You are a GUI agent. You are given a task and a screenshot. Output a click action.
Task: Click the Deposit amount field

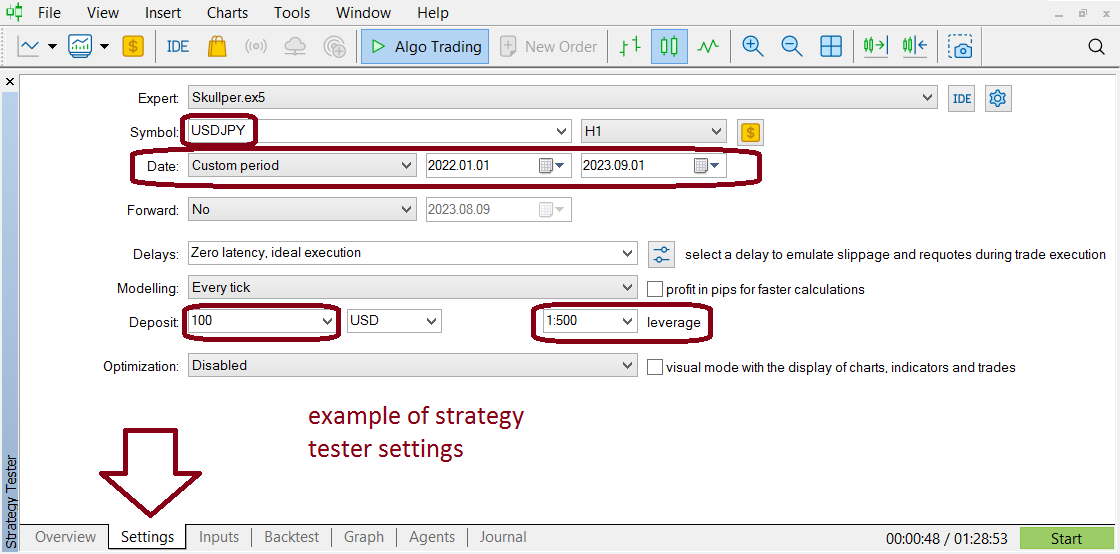pos(262,321)
